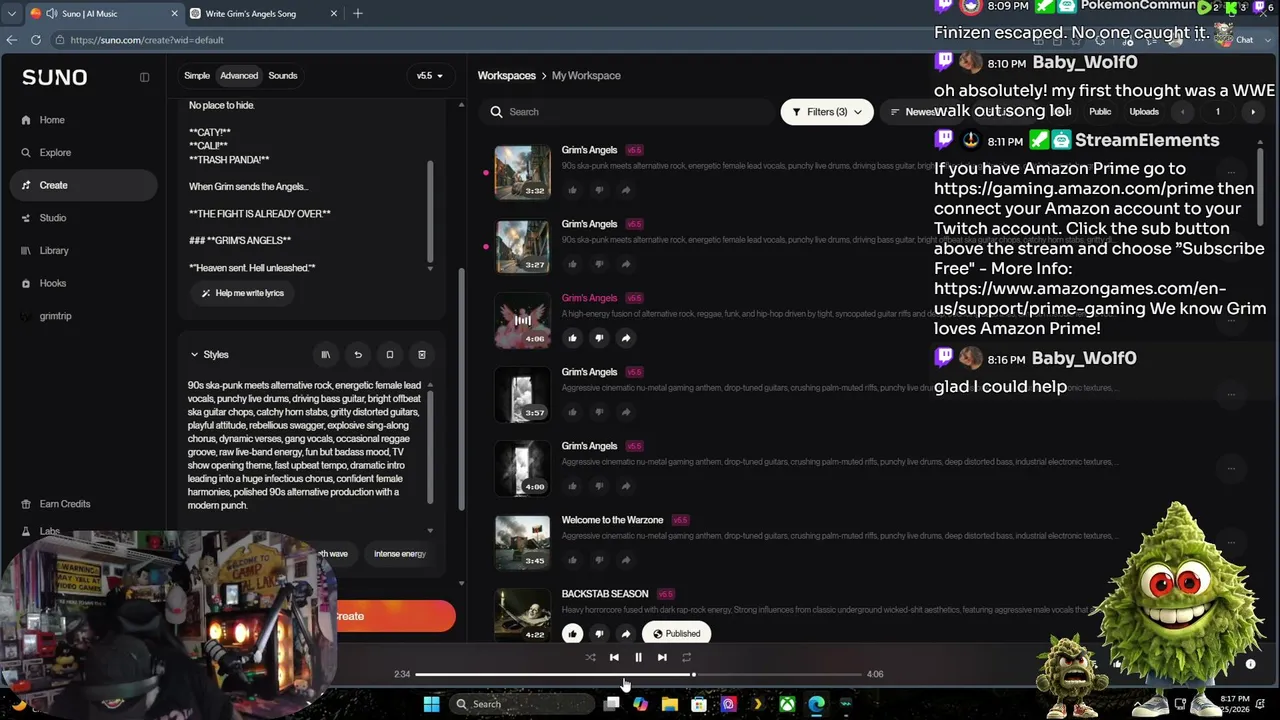Screen dimensions: 1280x720
Task: Like the Grim's Angels song lasting 3:27
Action: [x=572, y=264]
